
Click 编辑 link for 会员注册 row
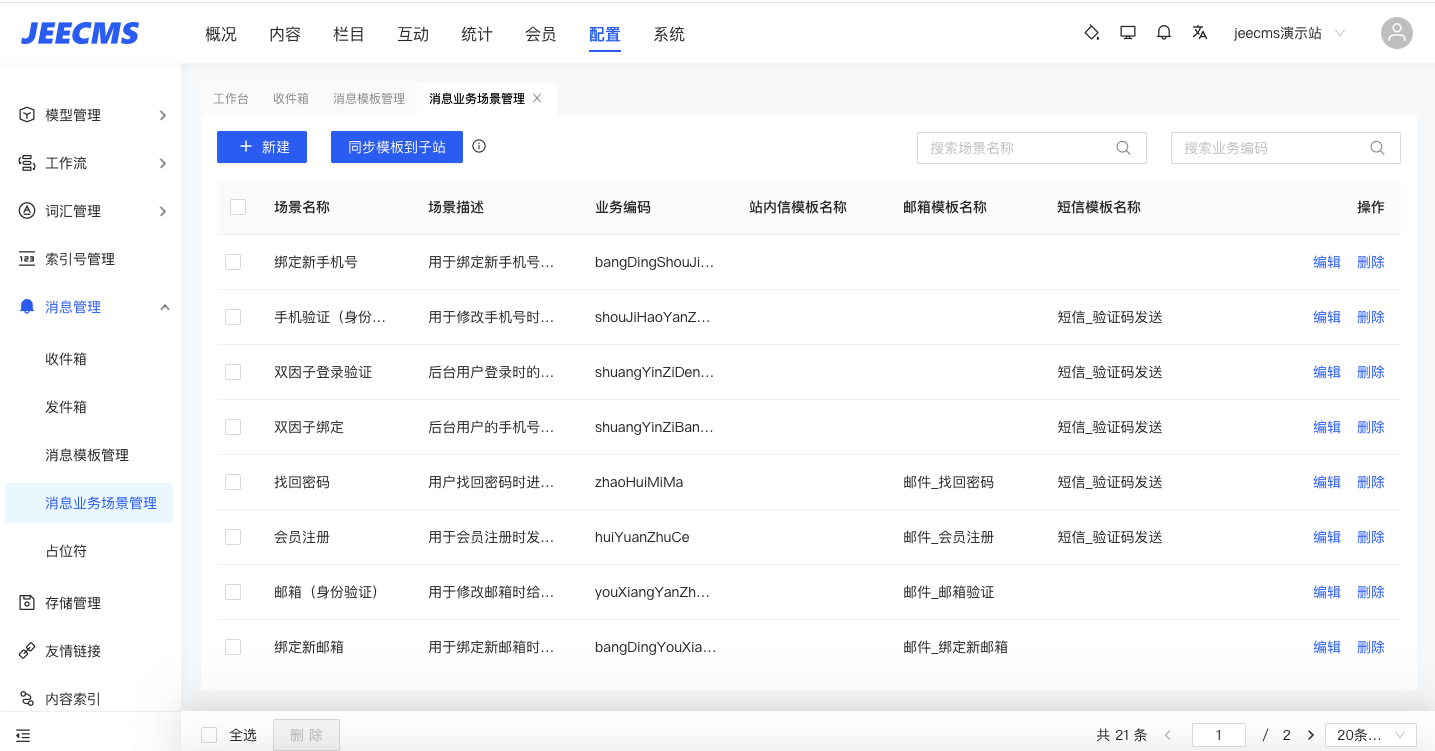point(1326,537)
